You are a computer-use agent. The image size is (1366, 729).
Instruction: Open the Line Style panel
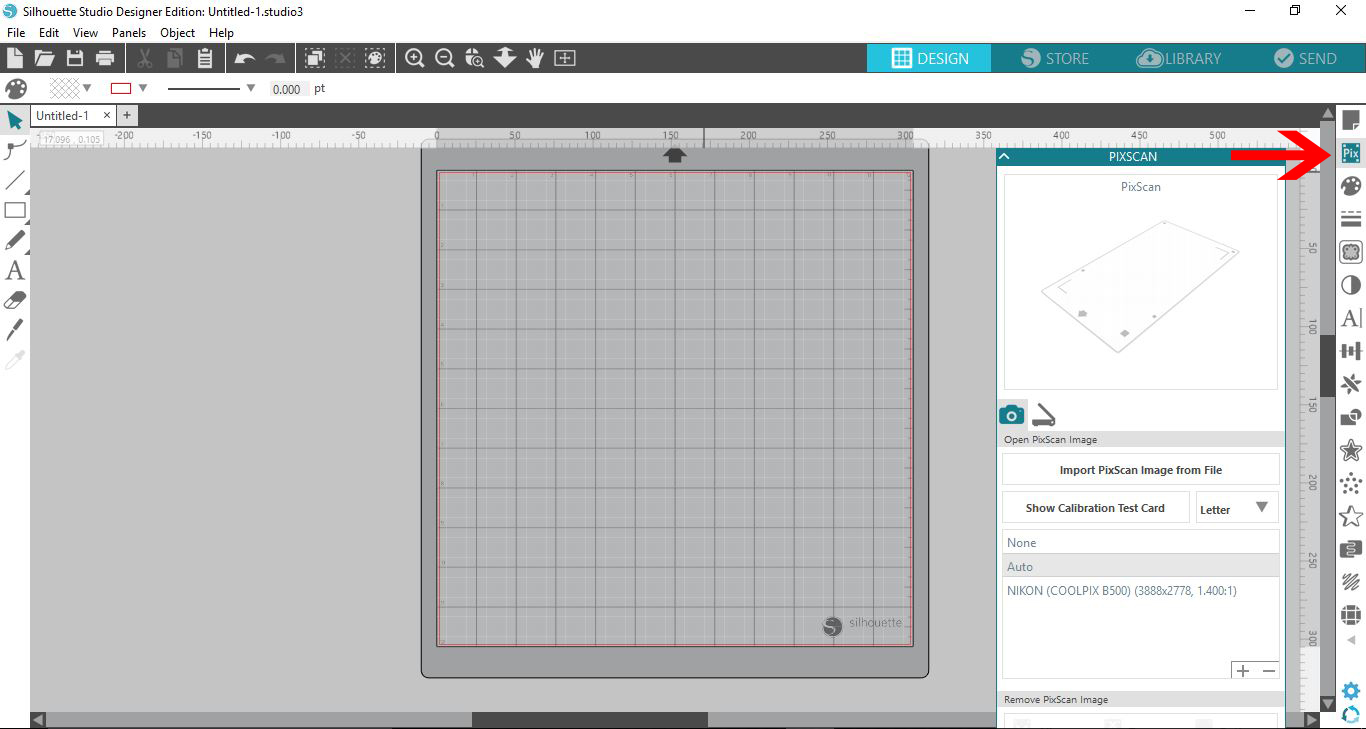point(1351,219)
